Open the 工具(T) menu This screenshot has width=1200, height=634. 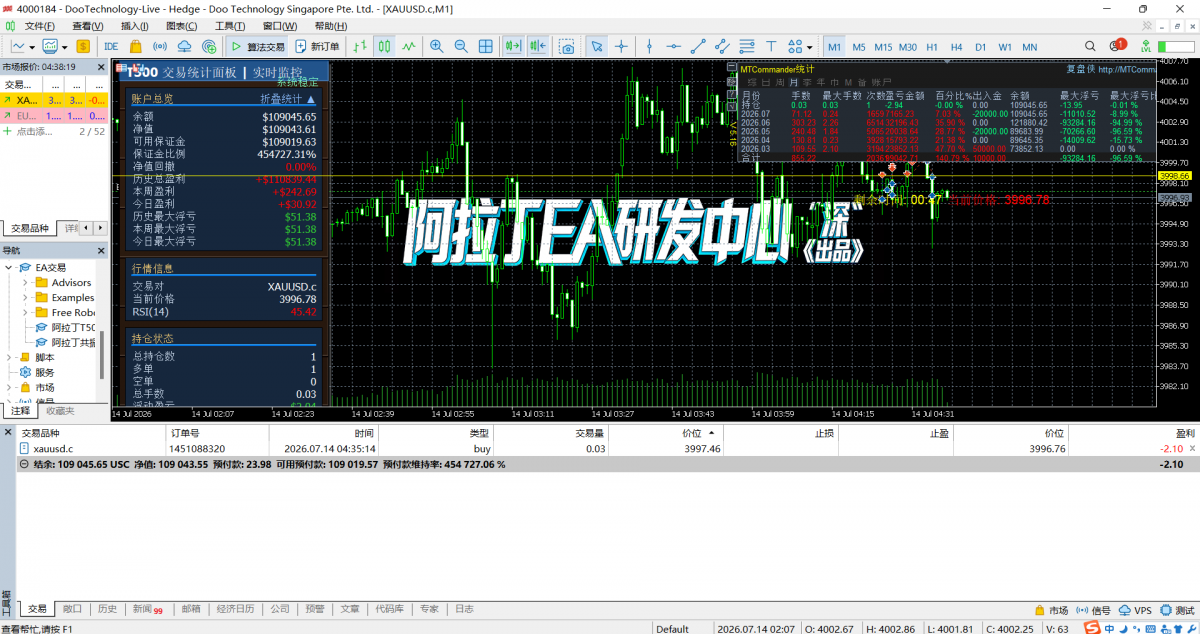pos(230,26)
